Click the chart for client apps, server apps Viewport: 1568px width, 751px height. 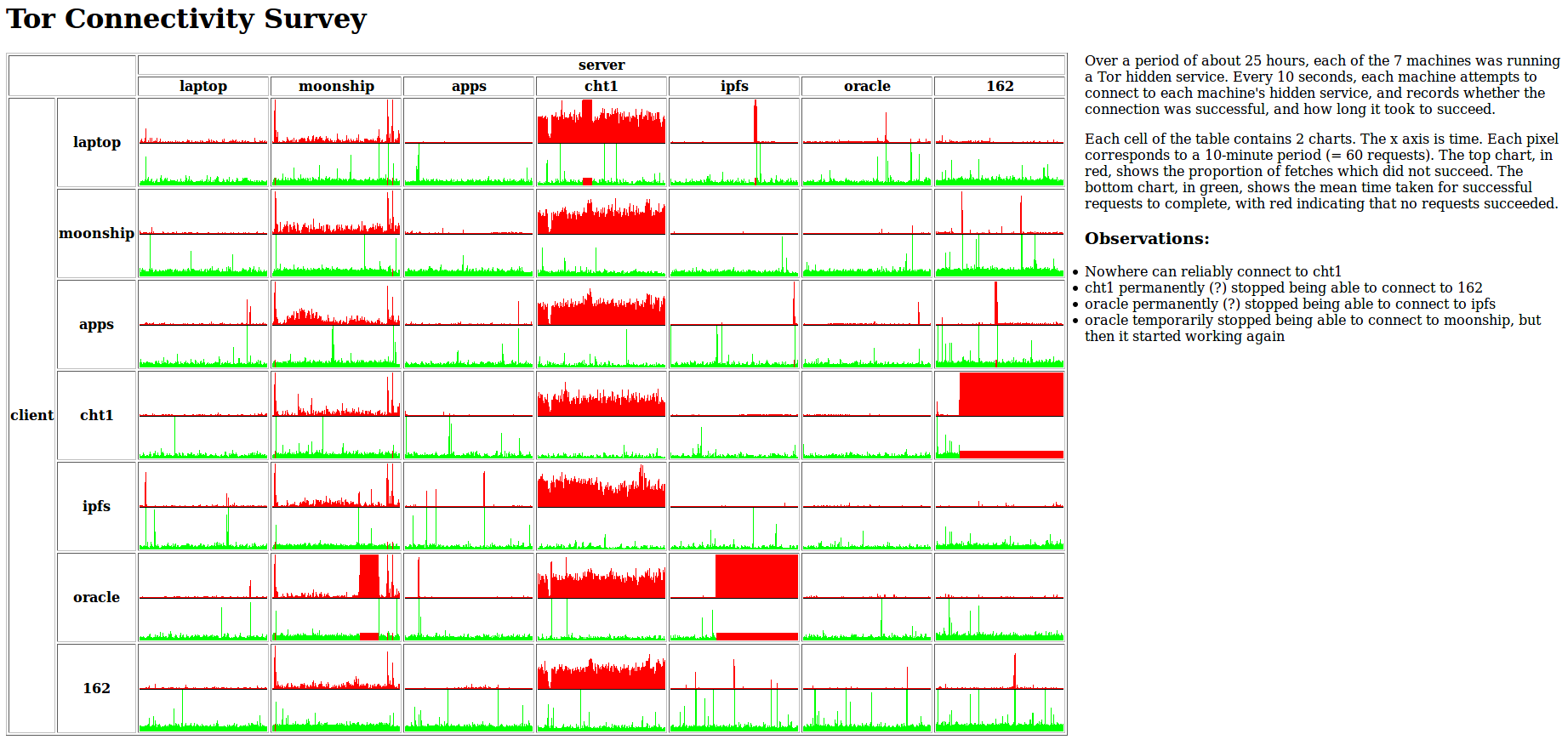coord(469,324)
